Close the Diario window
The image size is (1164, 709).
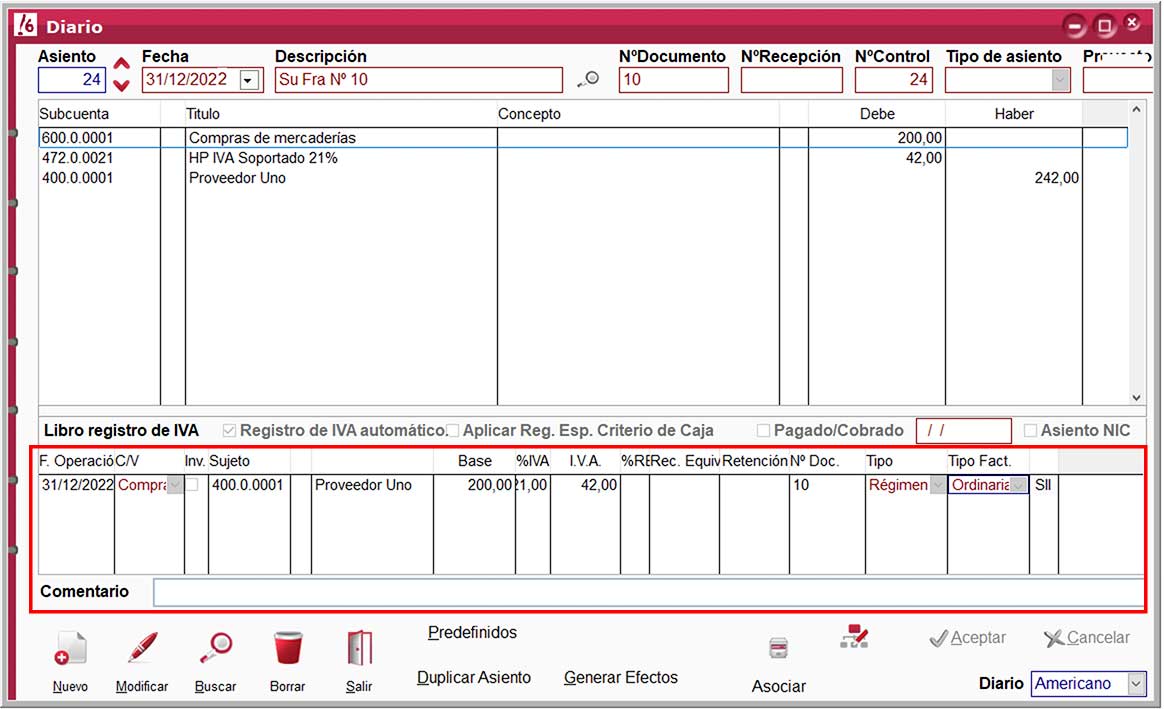tap(1132, 23)
